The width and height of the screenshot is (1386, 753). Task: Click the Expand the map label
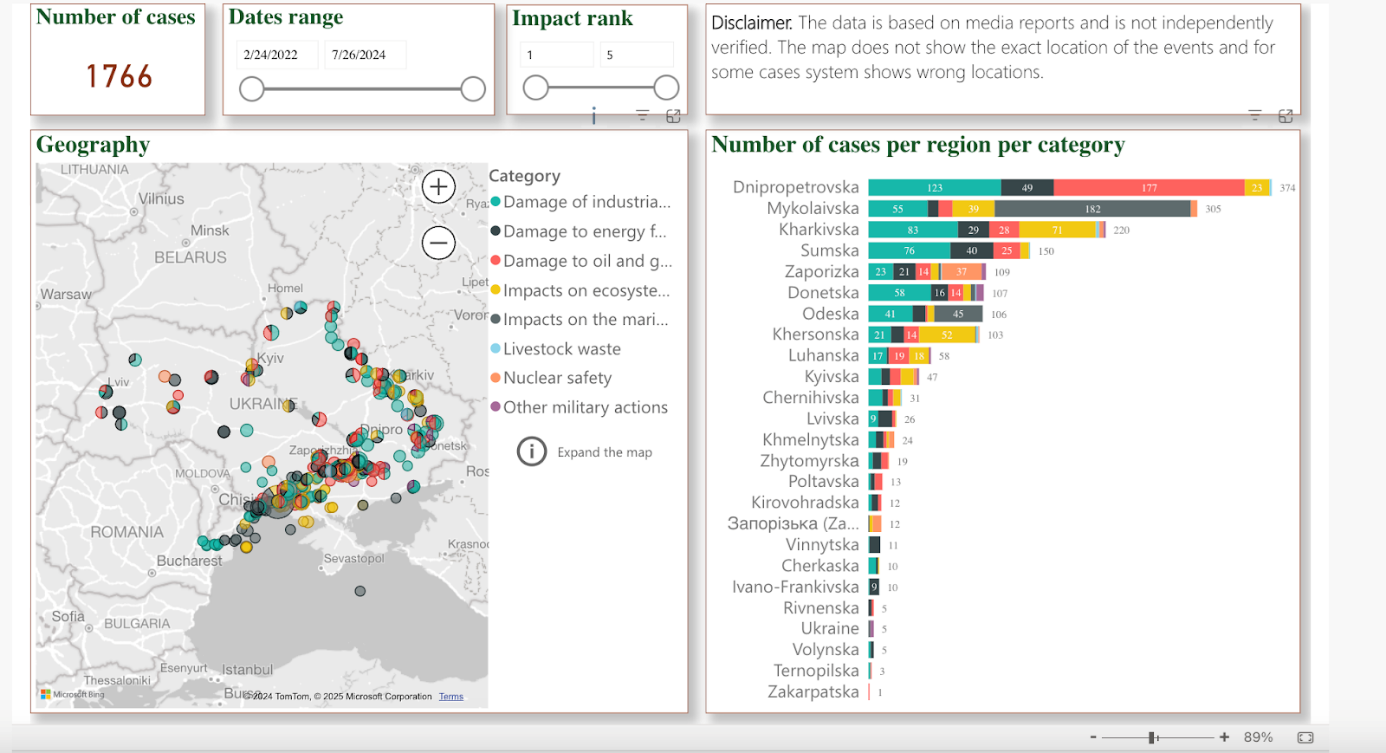(x=605, y=452)
